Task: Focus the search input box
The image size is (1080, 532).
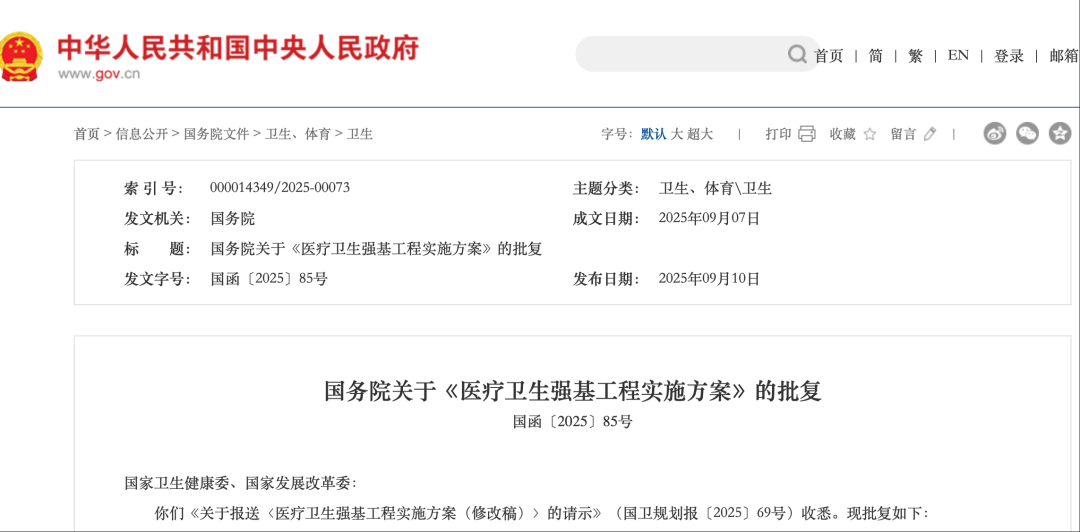Action: pos(680,54)
